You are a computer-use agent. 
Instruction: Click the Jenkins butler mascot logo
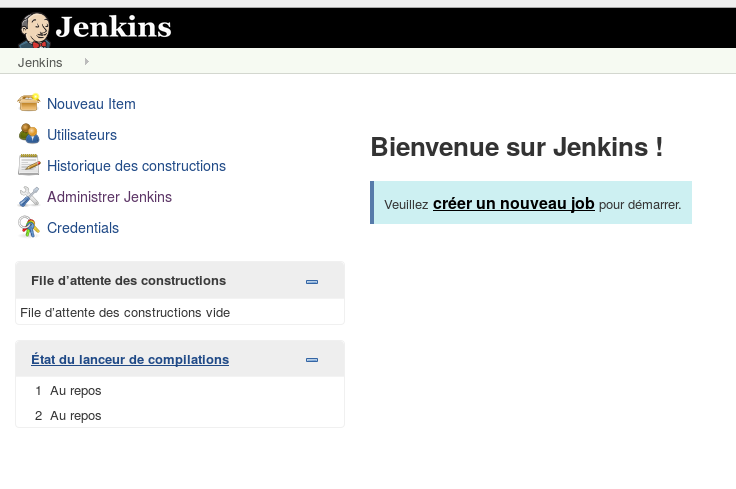[34, 30]
